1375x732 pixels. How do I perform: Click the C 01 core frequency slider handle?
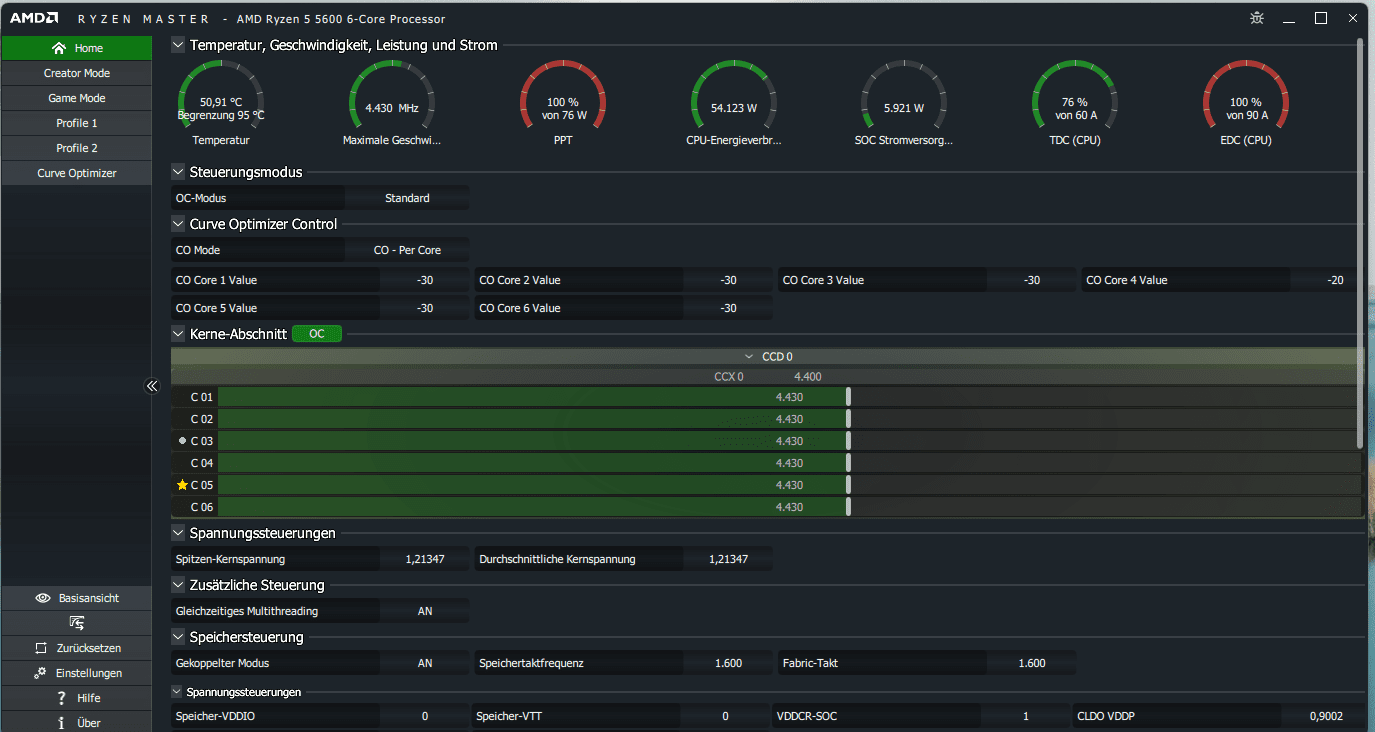pyautogui.click(x=849, y=397)
